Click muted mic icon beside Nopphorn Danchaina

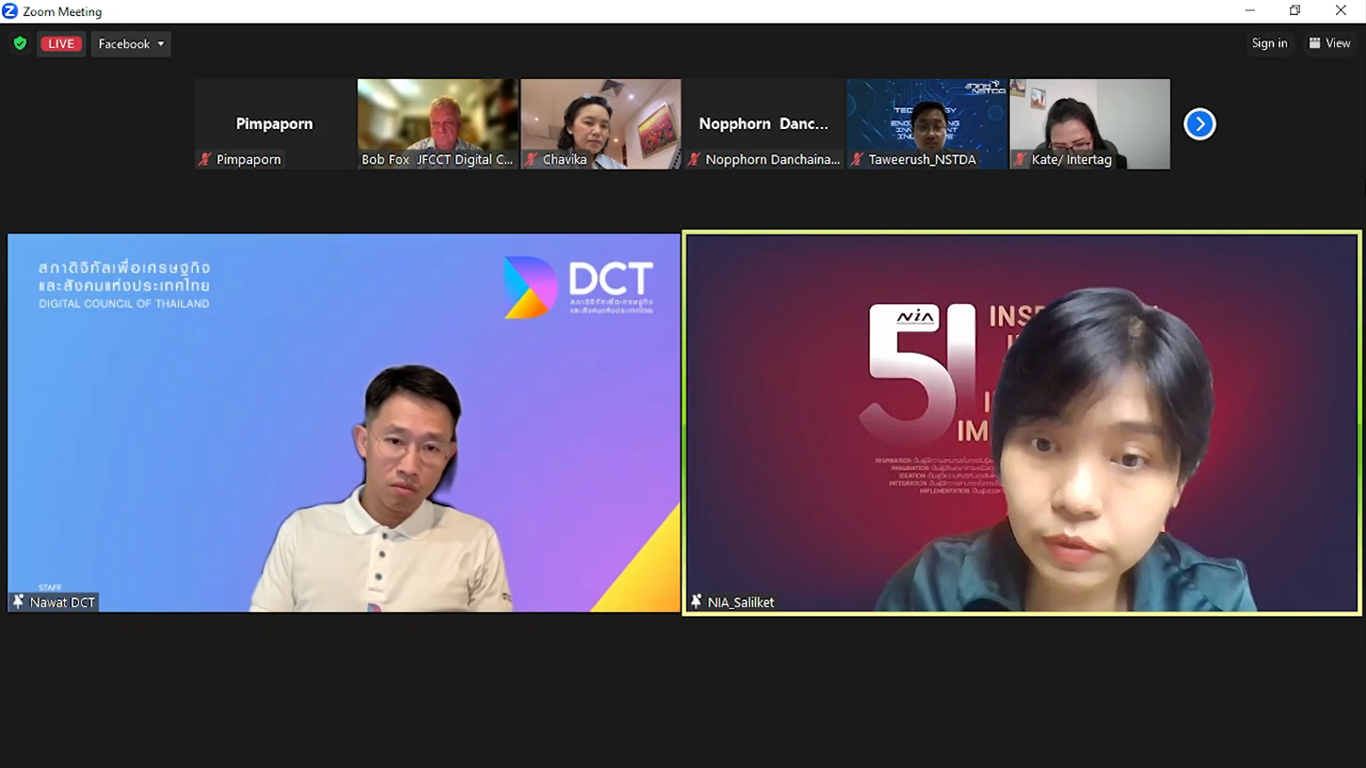694,160
